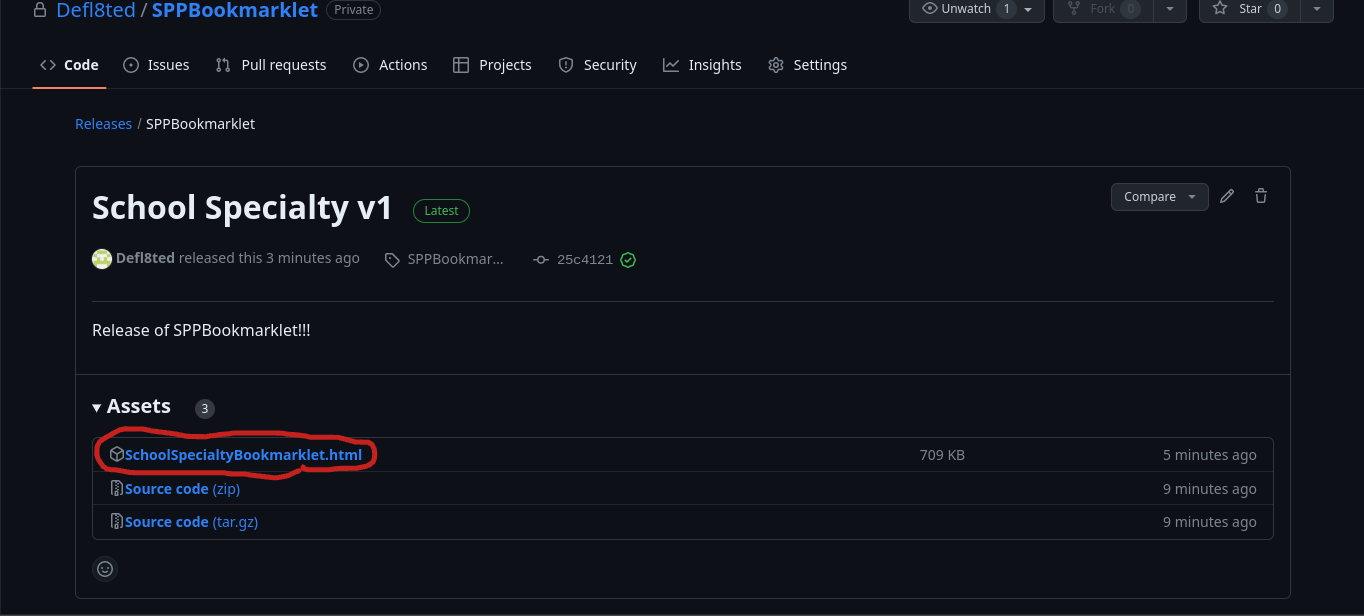The height and width of the screenshot is (616, 1364).
Task: Open the Star lists dropdown arrow
Action: [x=1316, y=9]
